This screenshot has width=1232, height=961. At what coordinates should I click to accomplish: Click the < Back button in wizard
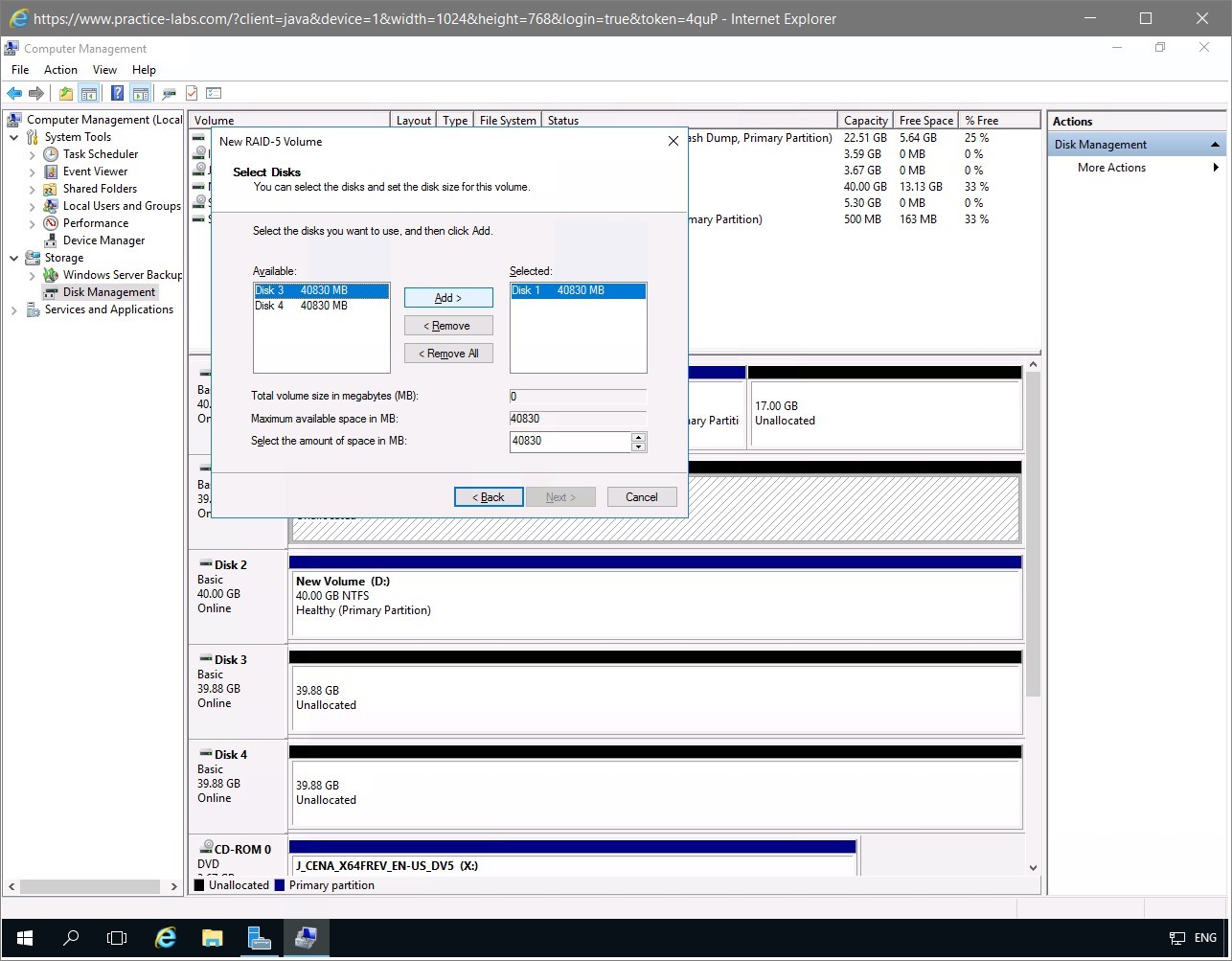coord(489,497)
